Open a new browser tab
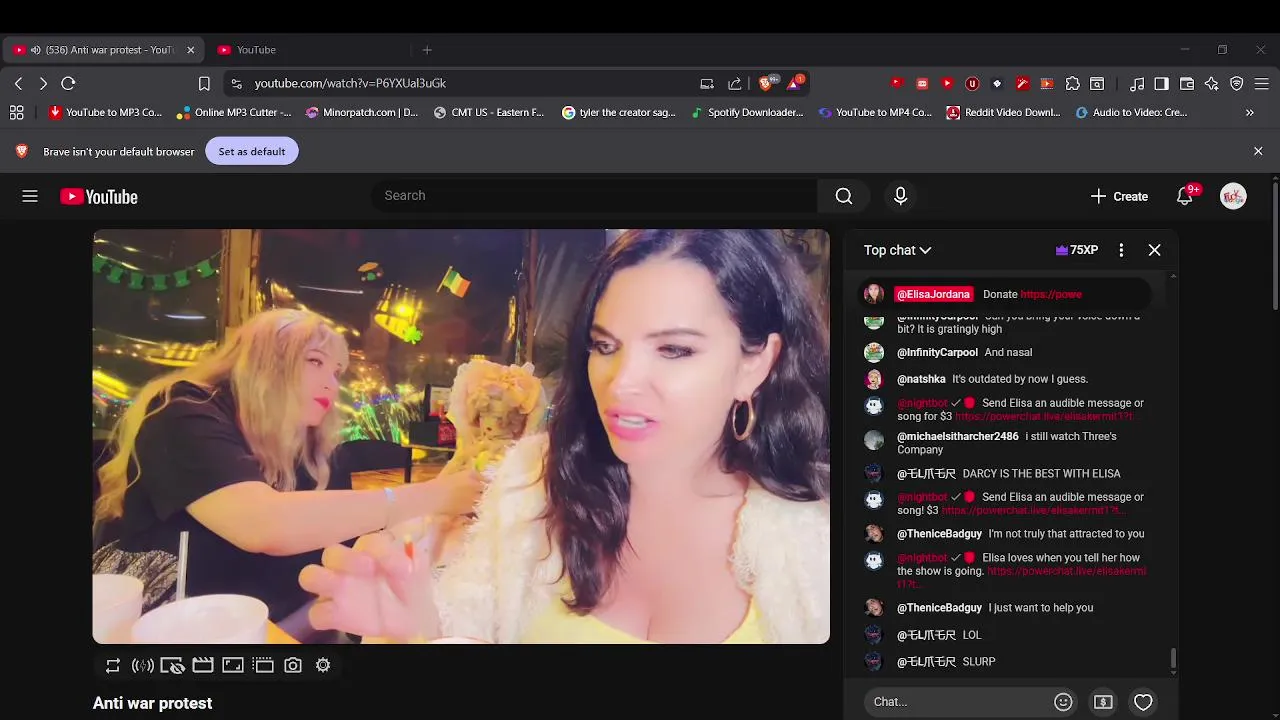The image size is (1280, 720). point(427,50)
